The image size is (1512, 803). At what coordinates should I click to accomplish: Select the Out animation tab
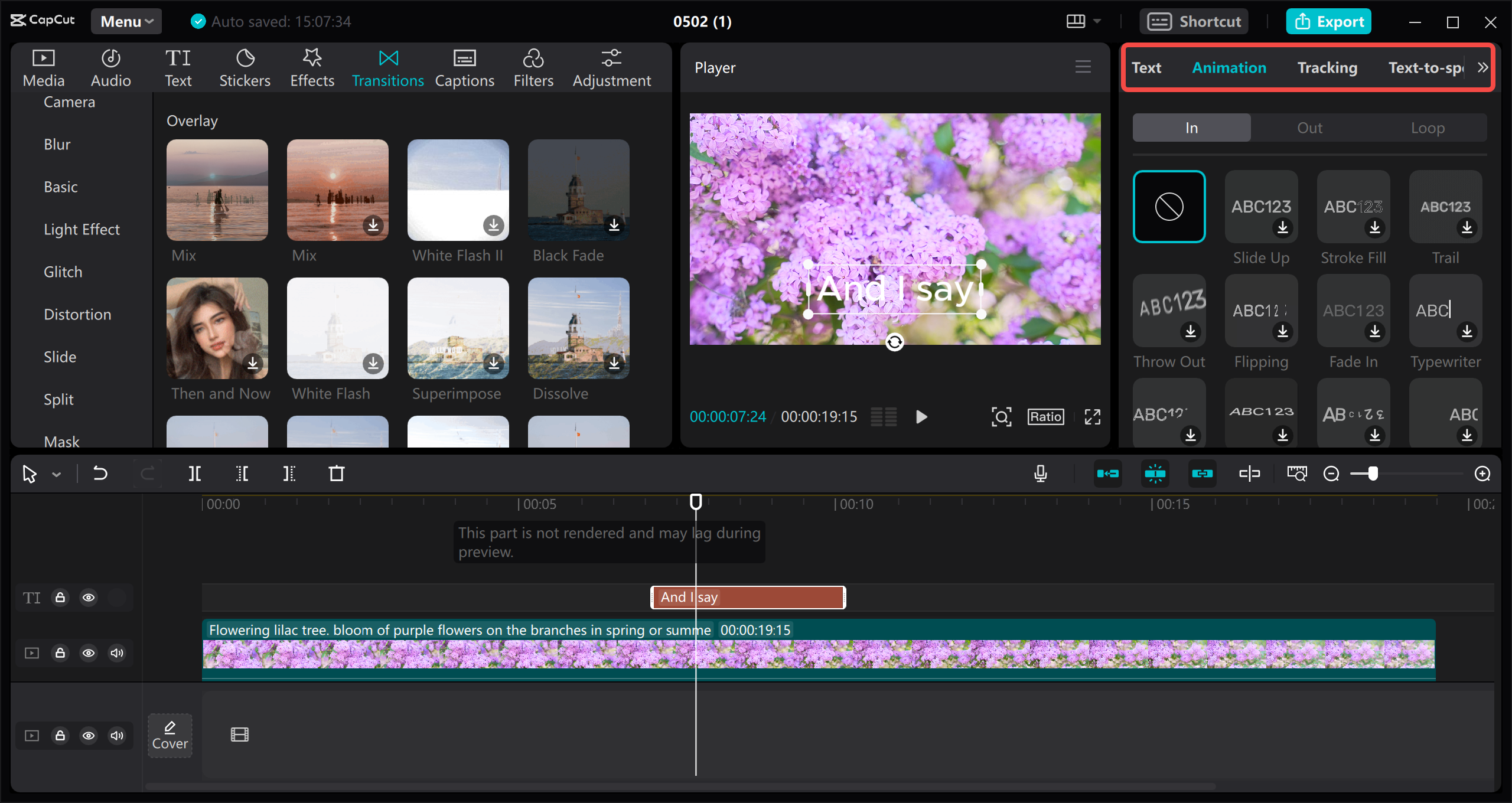pos(1309,128)
